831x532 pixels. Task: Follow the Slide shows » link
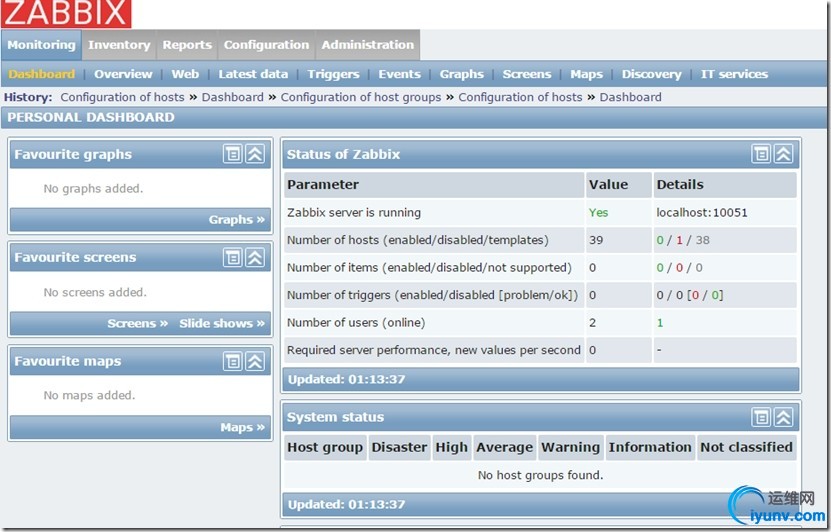click(222, 323)
